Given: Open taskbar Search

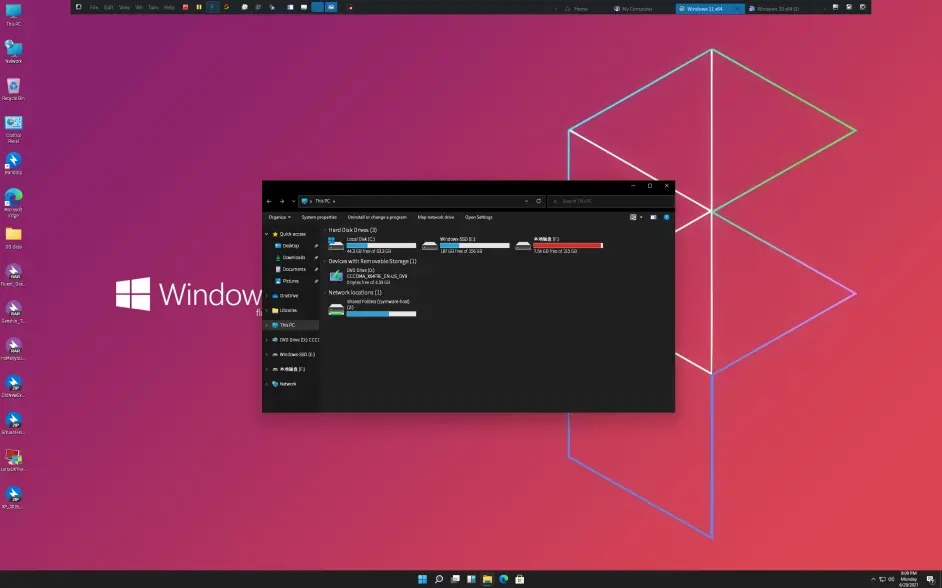Looking at the screenshot, I should (439, 579).
